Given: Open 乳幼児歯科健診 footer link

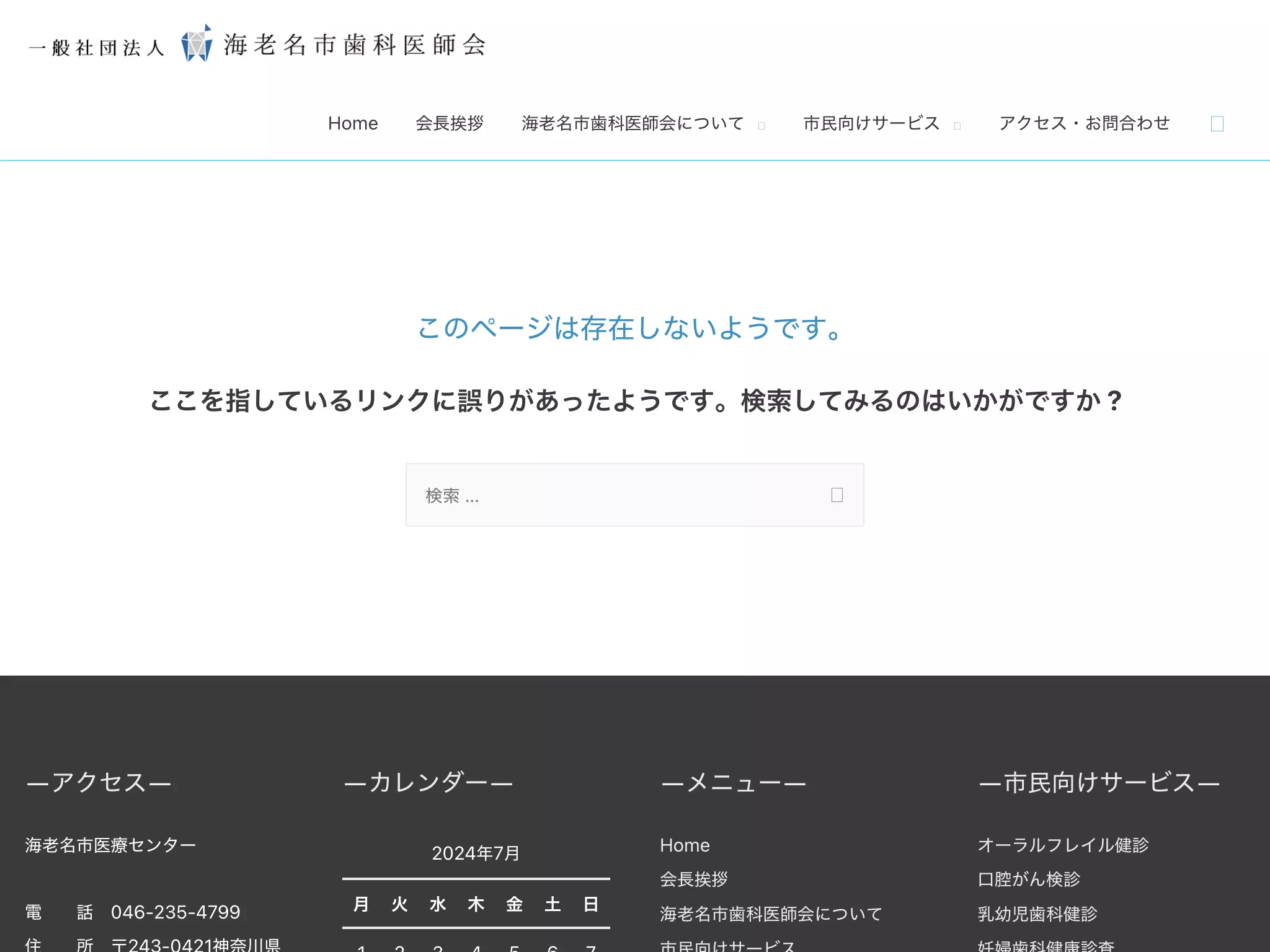Looking at the screenshot, I should [1037, 914].
